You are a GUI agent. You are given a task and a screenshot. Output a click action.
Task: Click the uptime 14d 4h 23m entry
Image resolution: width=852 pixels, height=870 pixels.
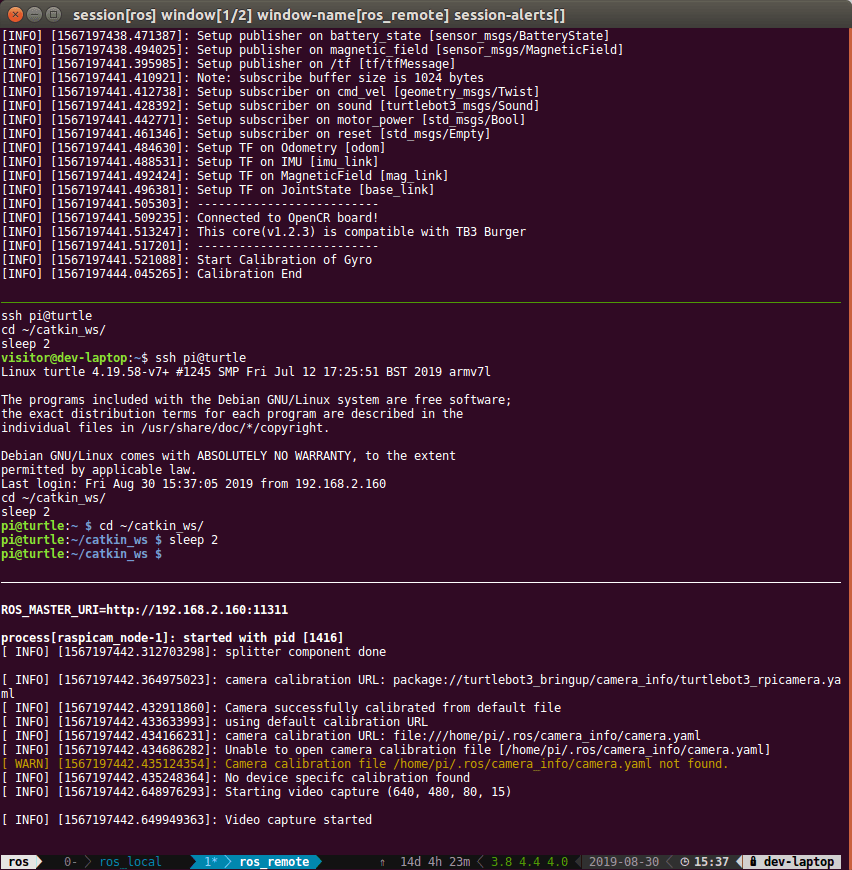point(435,862)
